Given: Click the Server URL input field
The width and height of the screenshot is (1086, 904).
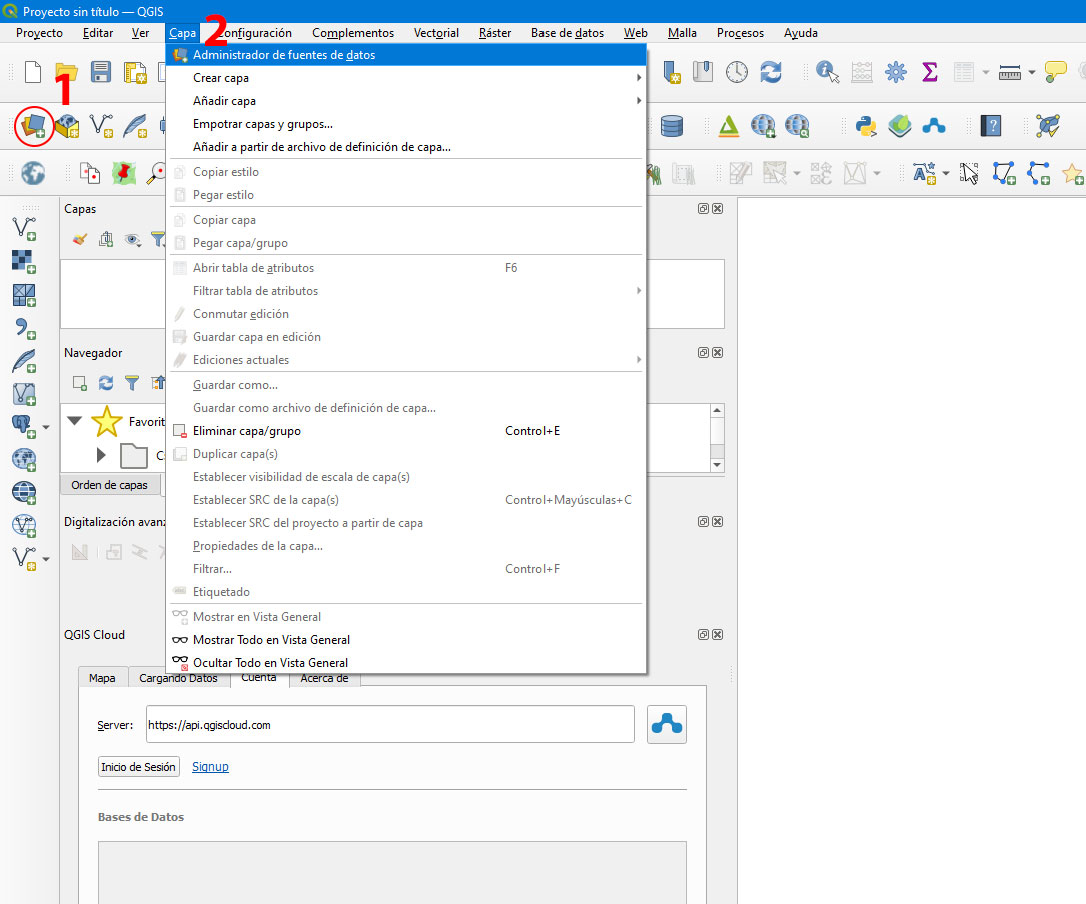Looking at the screenshot, I should (390, 724).
